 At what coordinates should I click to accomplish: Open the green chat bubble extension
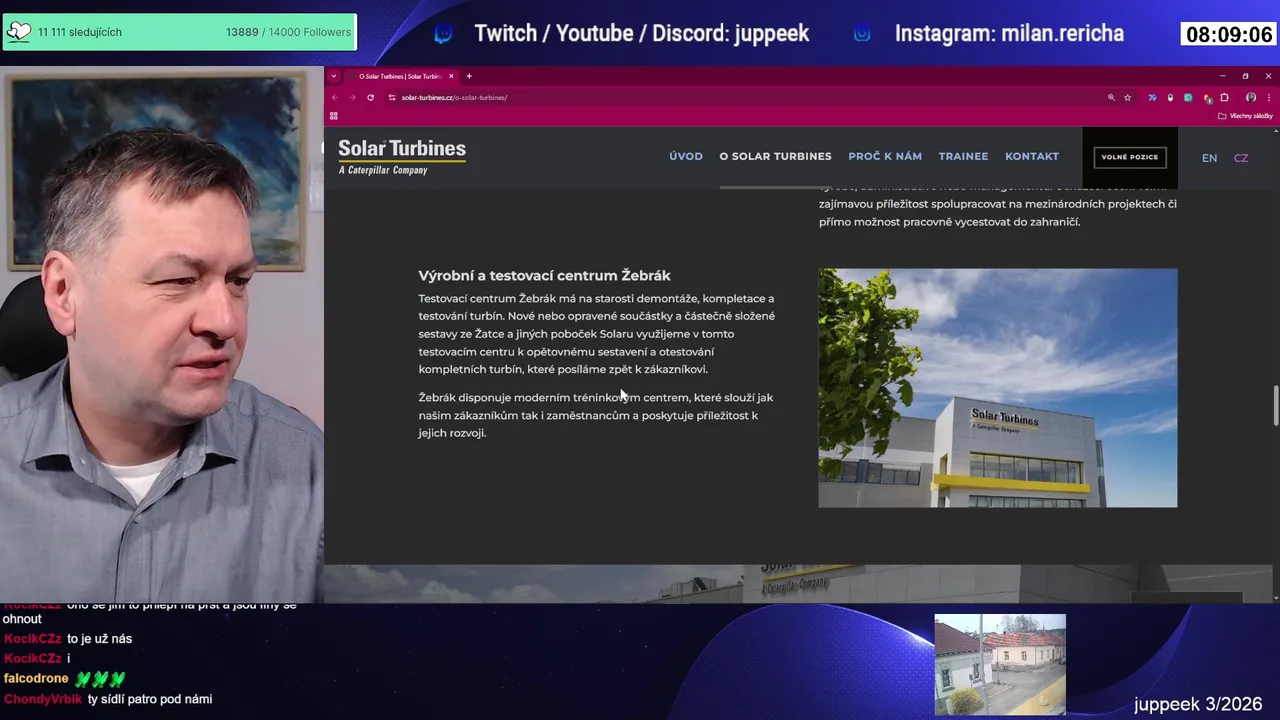coord(1188,97)
